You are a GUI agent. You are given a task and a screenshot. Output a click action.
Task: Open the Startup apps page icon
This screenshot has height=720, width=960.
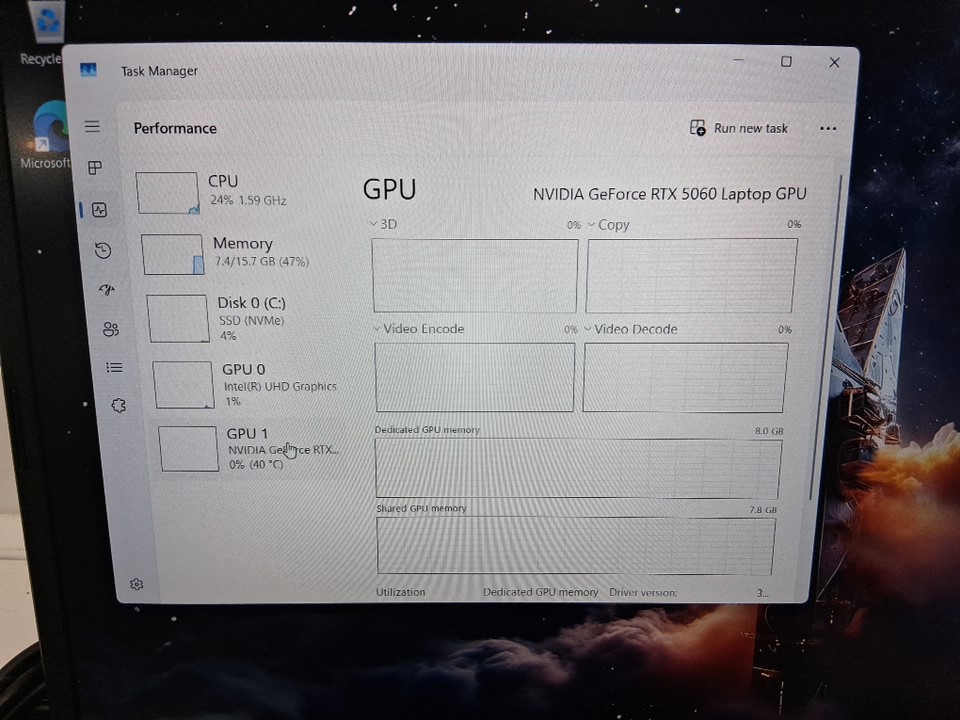107,290
